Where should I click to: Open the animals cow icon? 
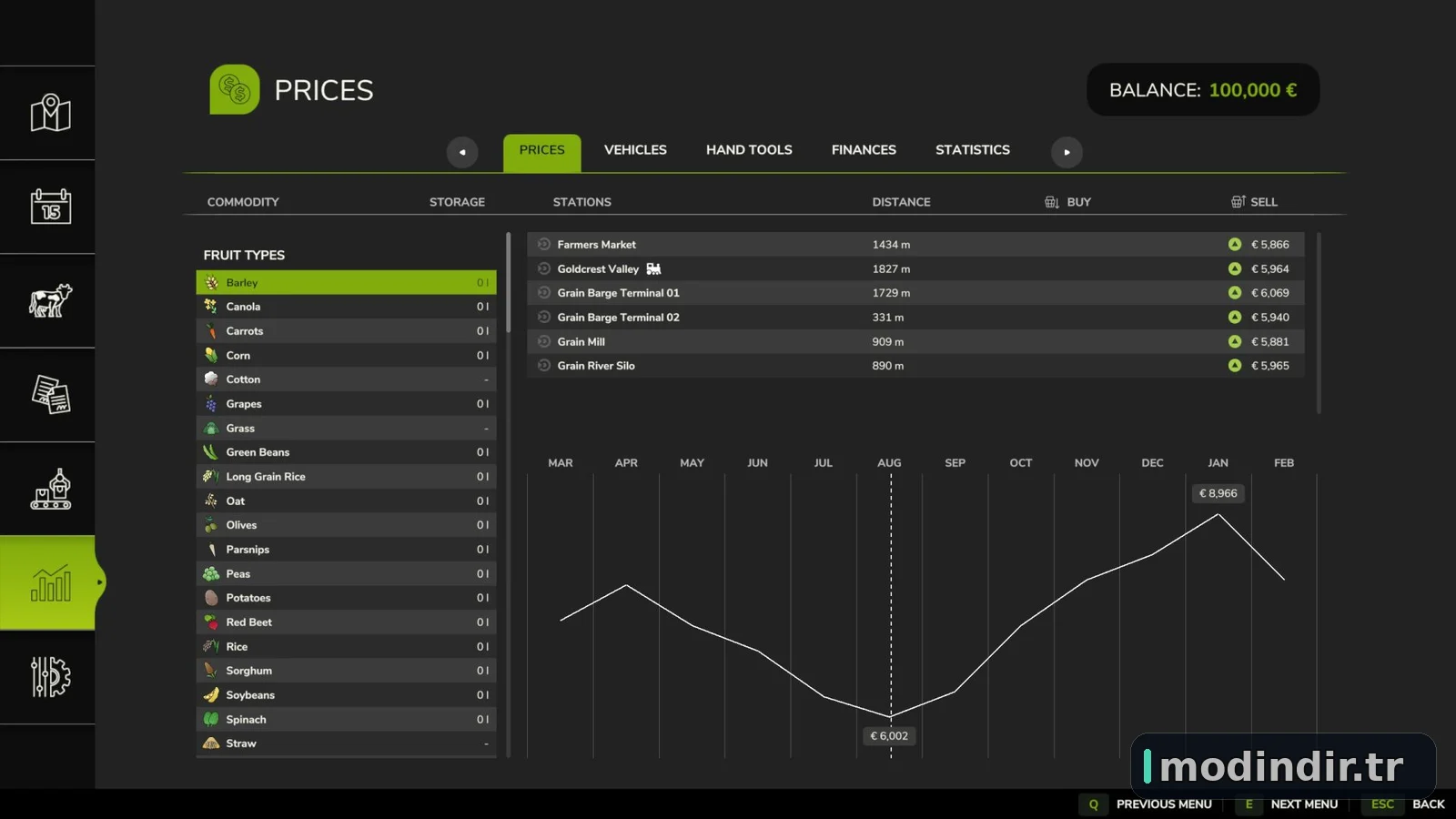tap(50, 300)
